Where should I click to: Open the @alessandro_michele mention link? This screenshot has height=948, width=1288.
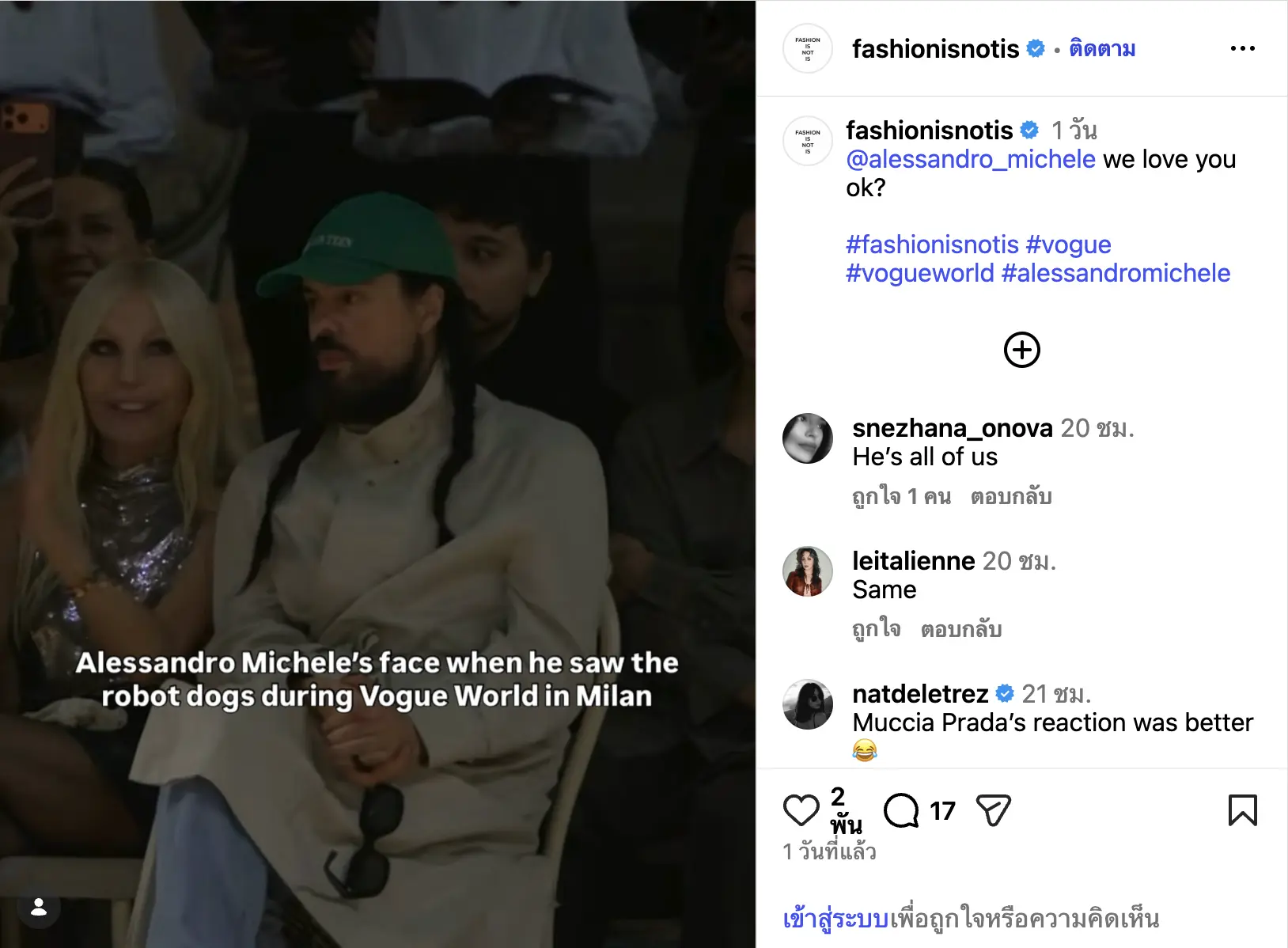(970, 159)
